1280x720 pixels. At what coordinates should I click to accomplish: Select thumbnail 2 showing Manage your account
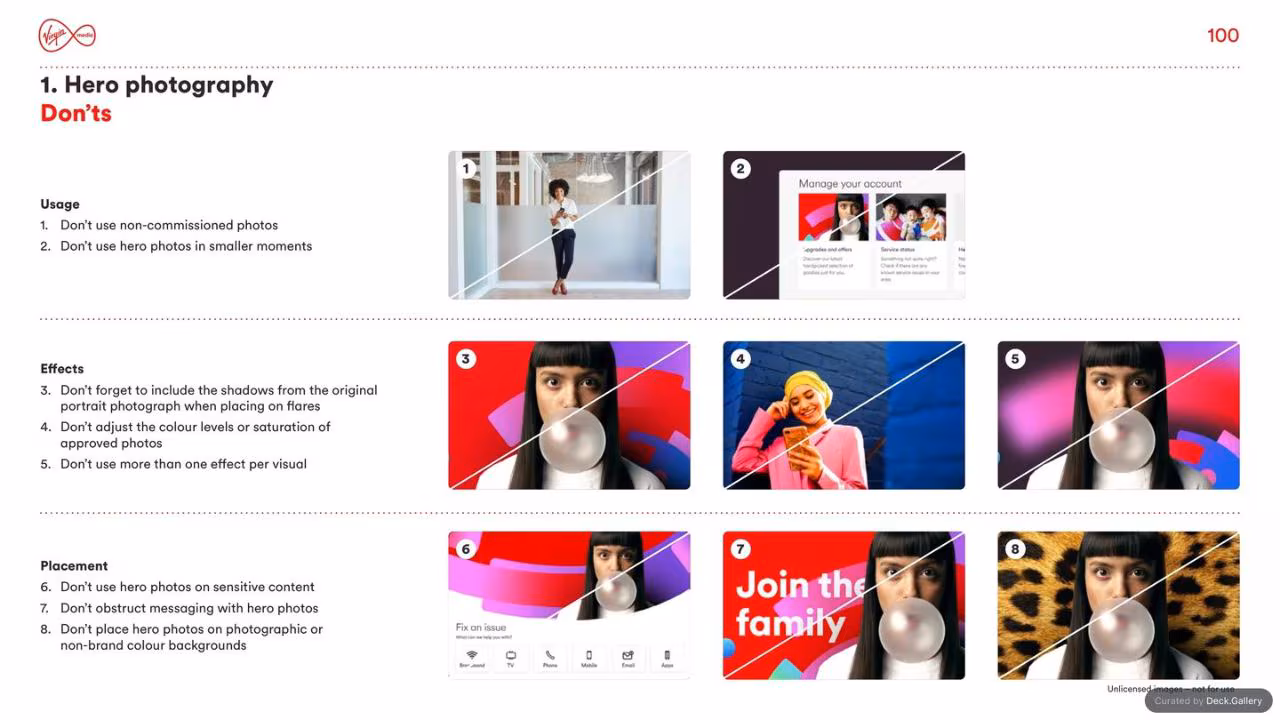tap(844, 225)
